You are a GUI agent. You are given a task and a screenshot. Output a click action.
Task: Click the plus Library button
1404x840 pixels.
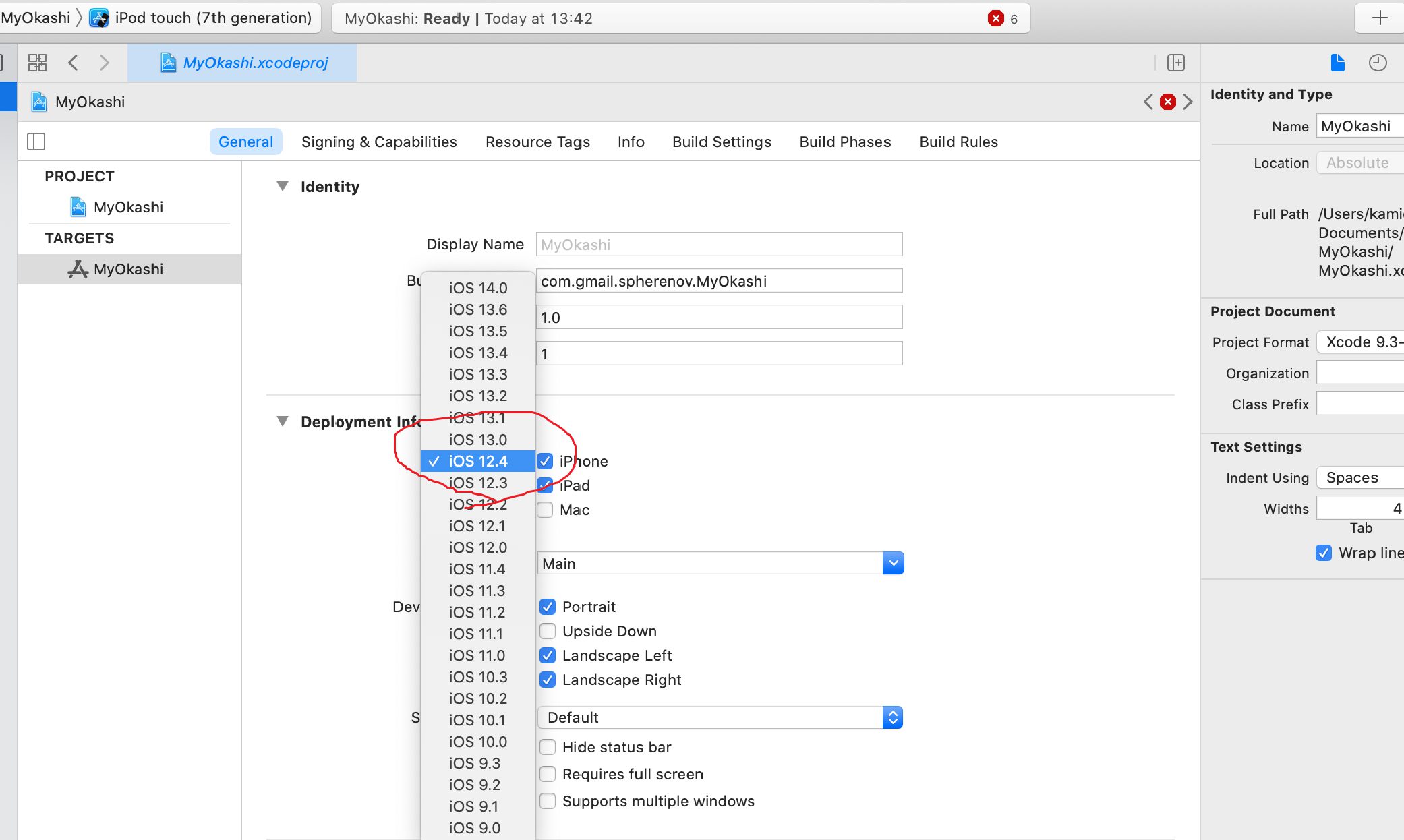point(1380,18)
